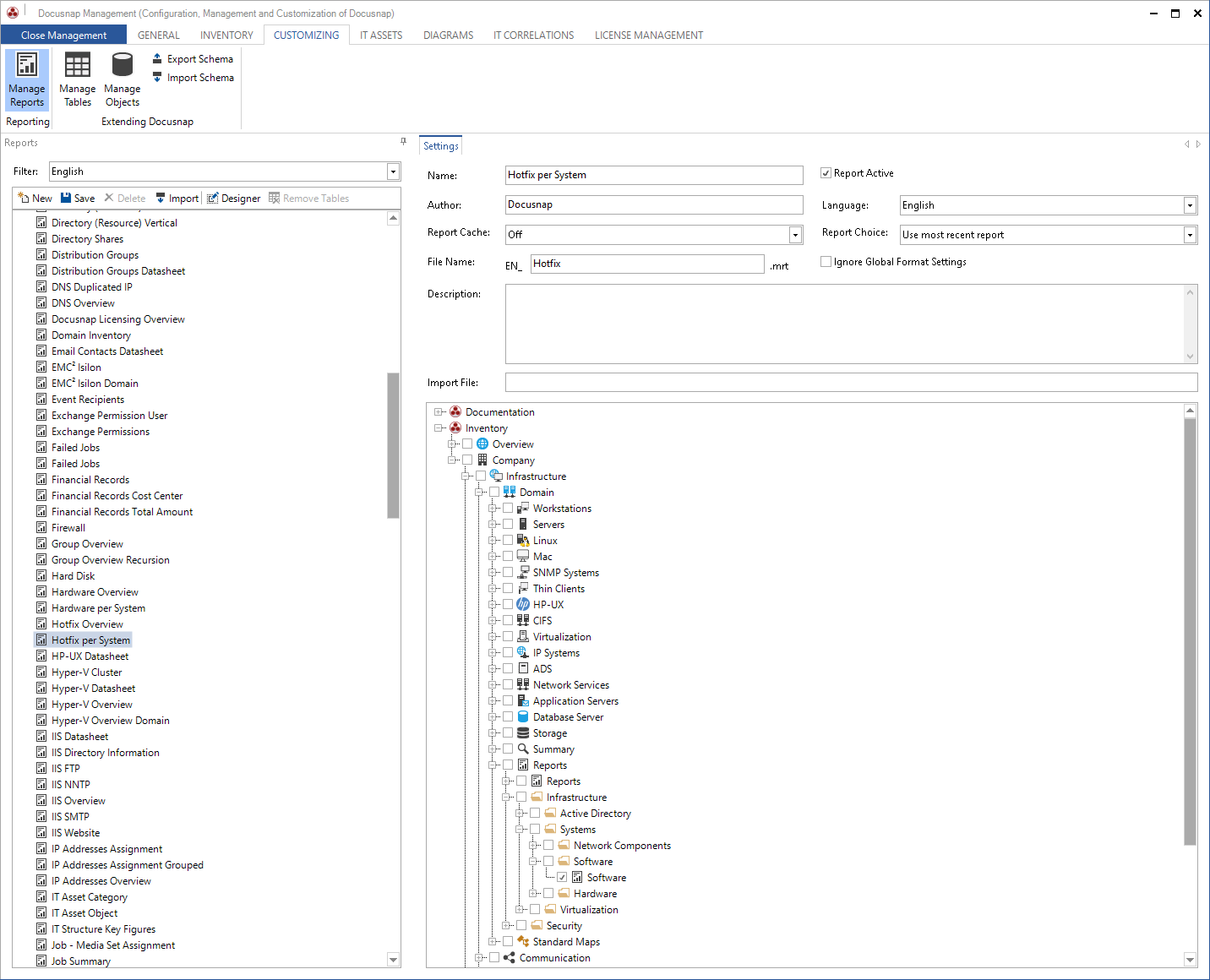Open the Report Cache dropdown
Viewport: 1210px width, 980px height.
(795, 235)
